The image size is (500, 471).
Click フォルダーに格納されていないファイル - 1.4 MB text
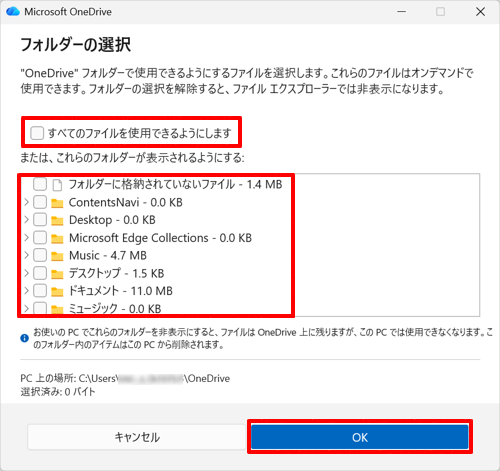[x=175, y=184]
